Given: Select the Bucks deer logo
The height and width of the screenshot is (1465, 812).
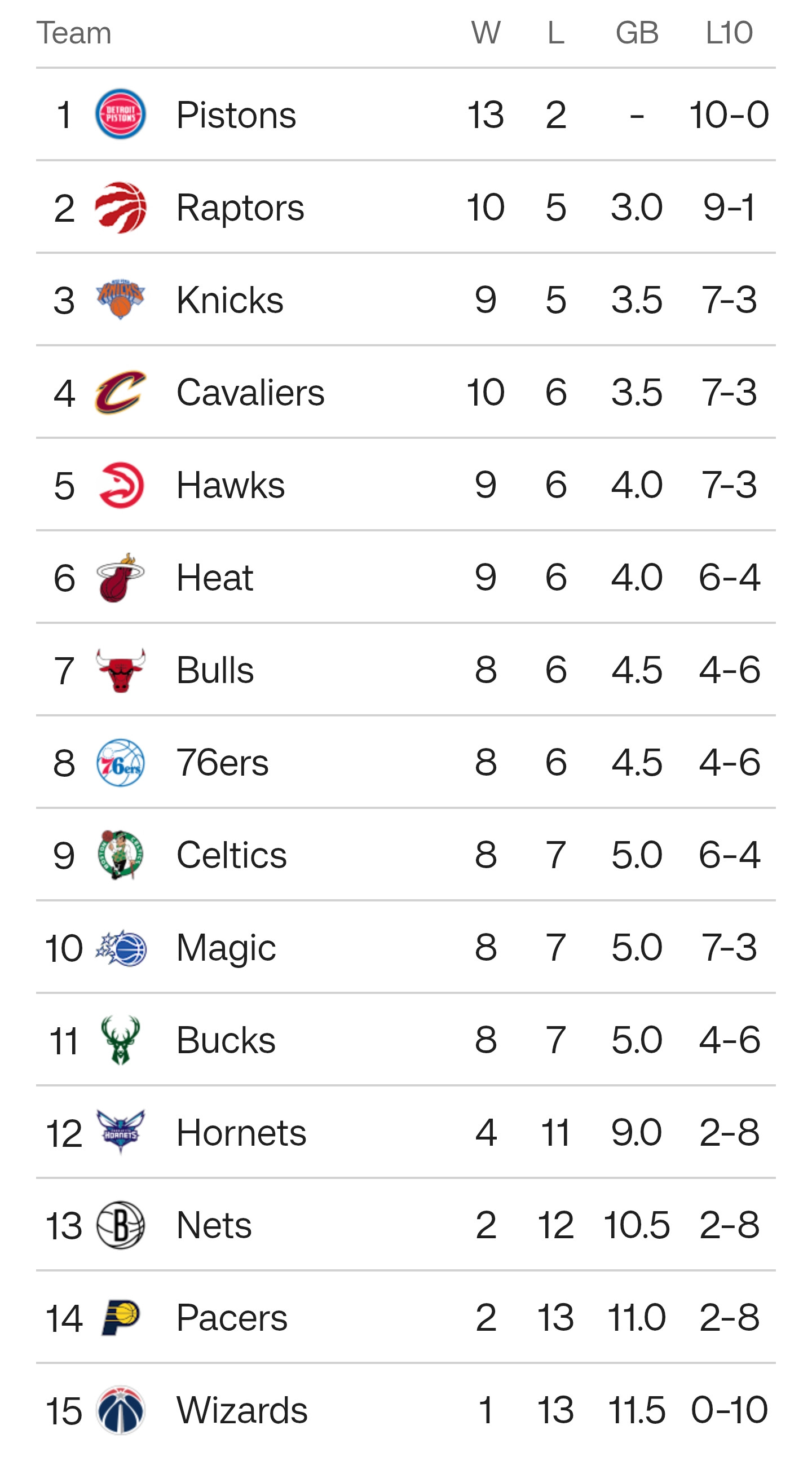Looking at the screenshot, I should tap(120, 1040).
